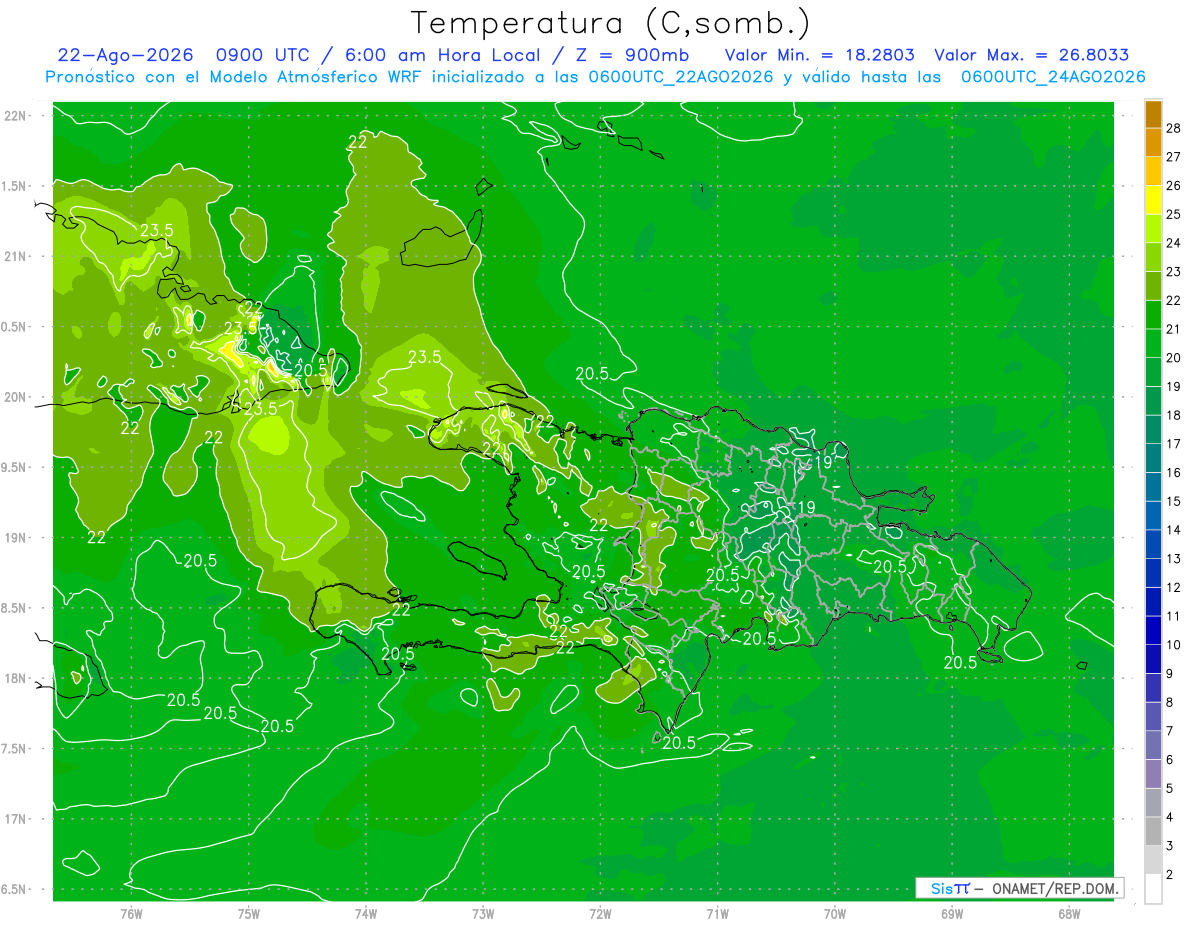Click the "21N" latitude axis label
1200x927 pixels.
15,257
